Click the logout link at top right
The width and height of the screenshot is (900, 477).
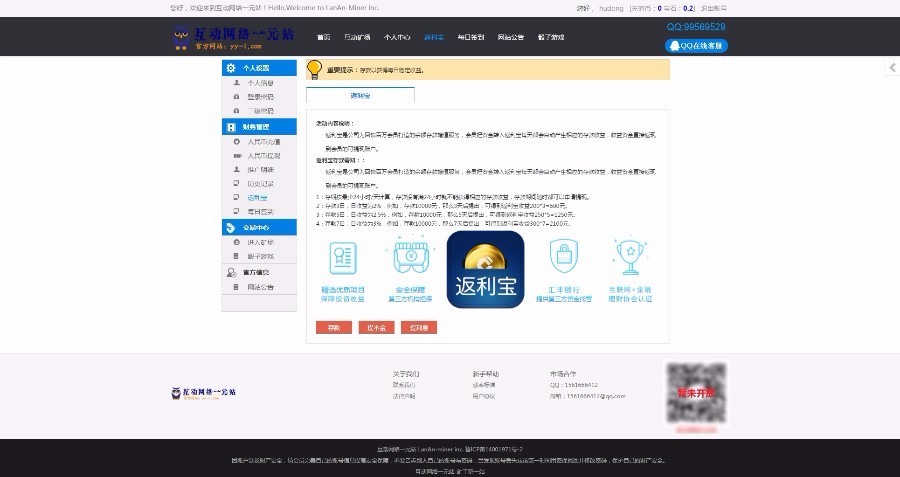coord(713,9)
